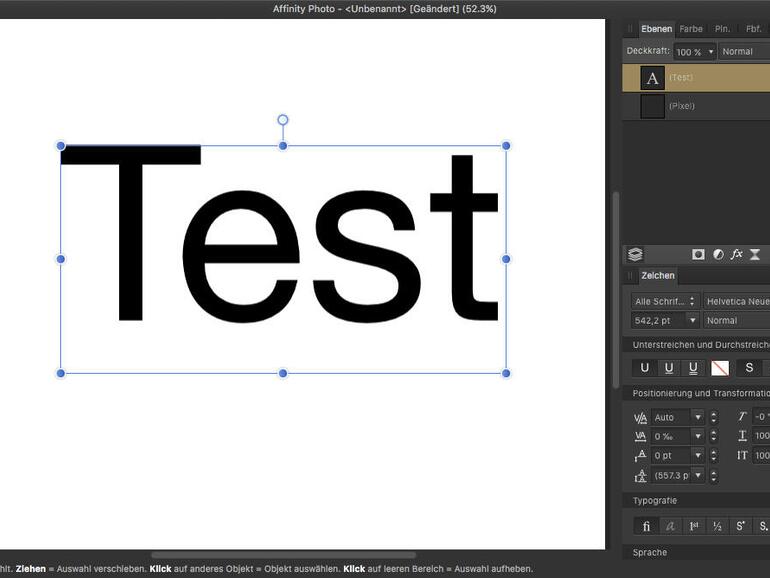Open the Alle Schrif... font filter dropdown
The width and height of the screenshot is (770, 578).
tap(665, 301)
